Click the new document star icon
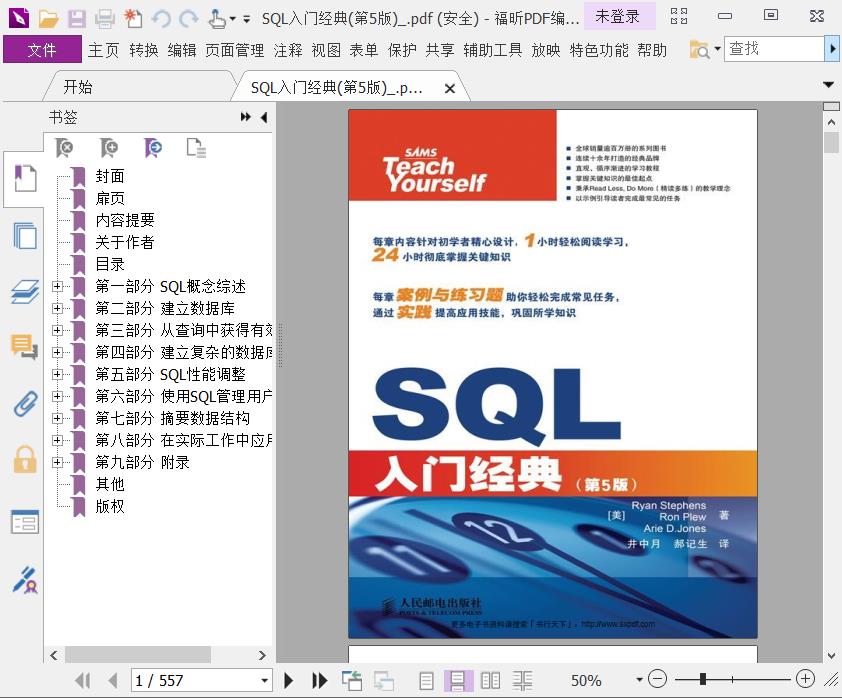The width and height of the screenshot is (842, 698). [133, 19]
